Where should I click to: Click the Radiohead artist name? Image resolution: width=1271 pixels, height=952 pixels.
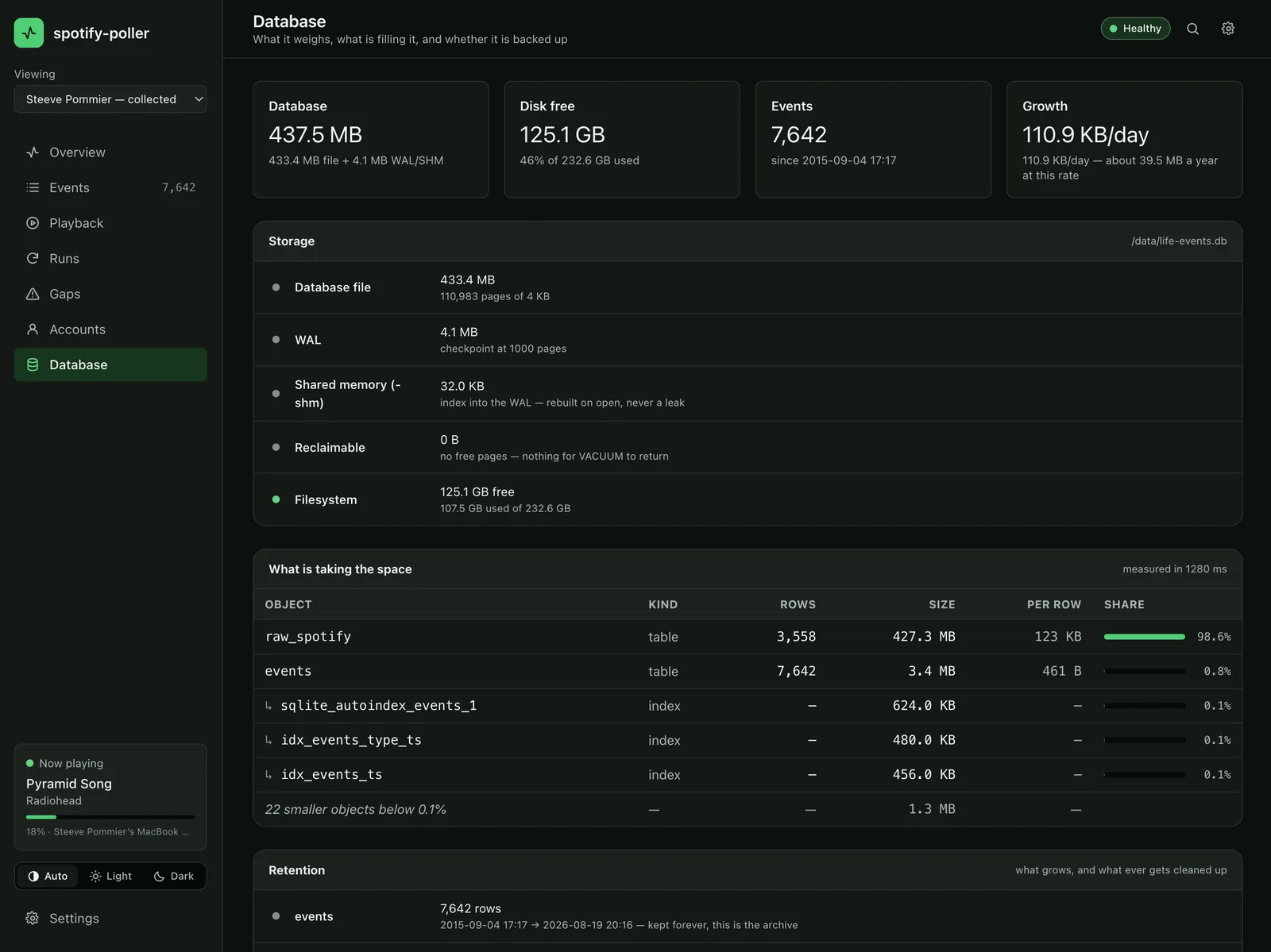pyautogui.click(x=54, y=801)
